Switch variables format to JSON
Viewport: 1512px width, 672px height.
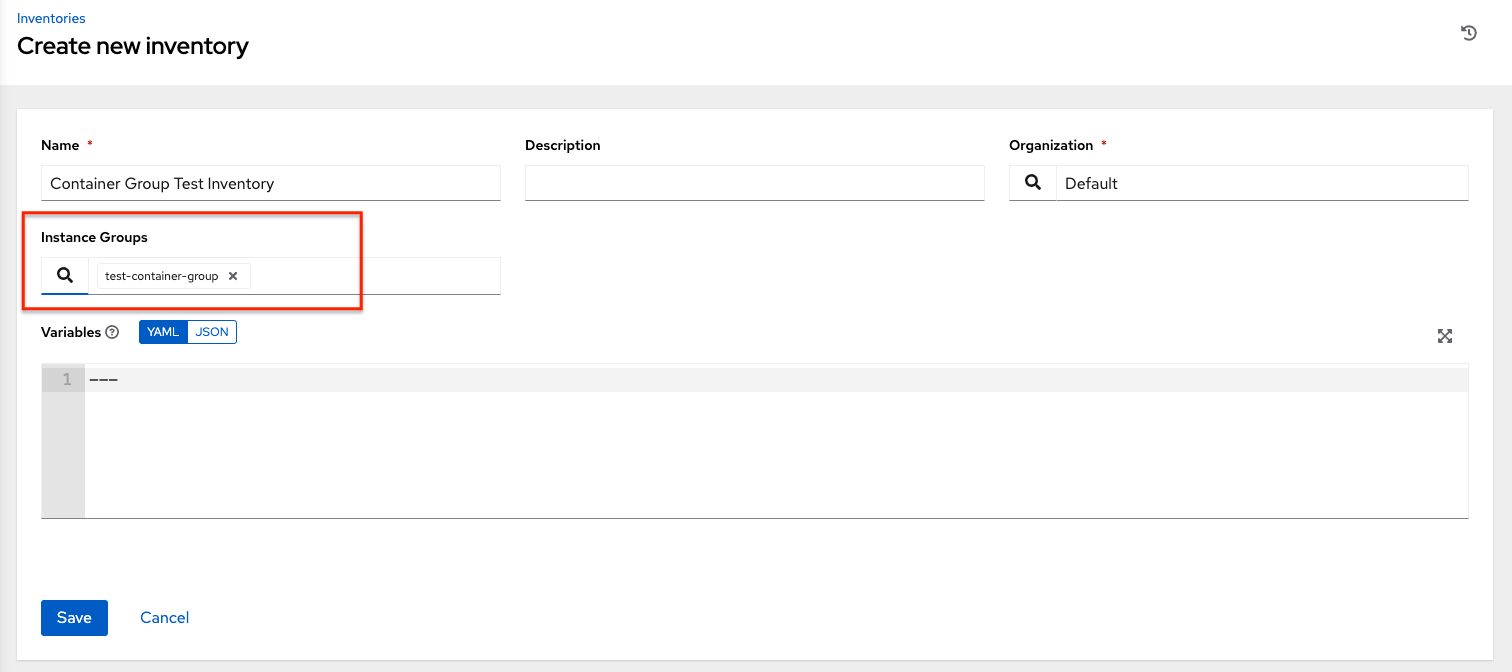212,332
